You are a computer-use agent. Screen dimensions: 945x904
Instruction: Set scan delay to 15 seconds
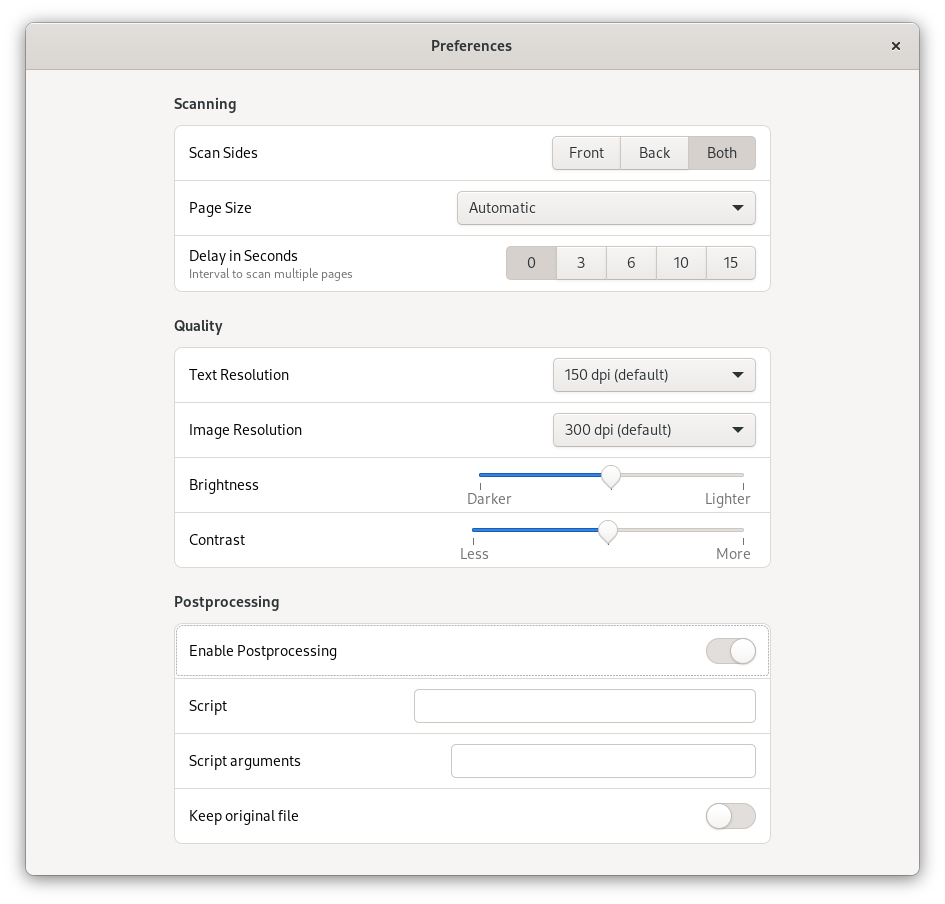pyautogui.click(x=730, y=263)
